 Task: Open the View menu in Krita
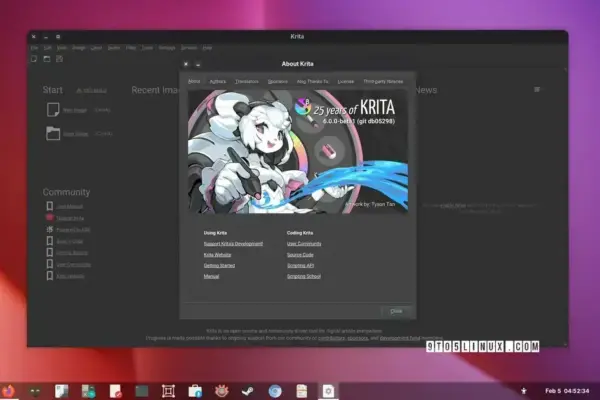[62, 48]
